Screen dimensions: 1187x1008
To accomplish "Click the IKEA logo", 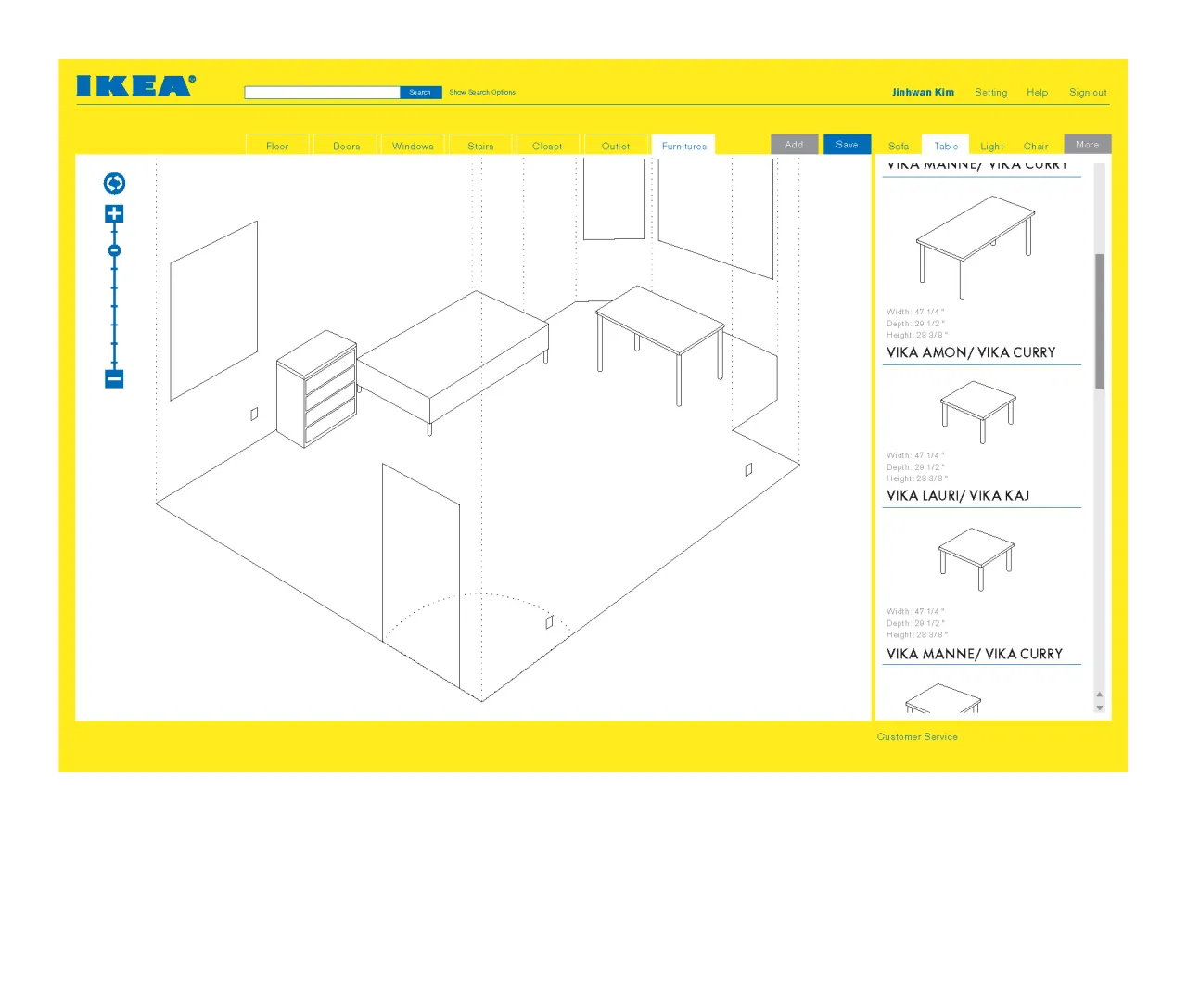I will [135, 86].
